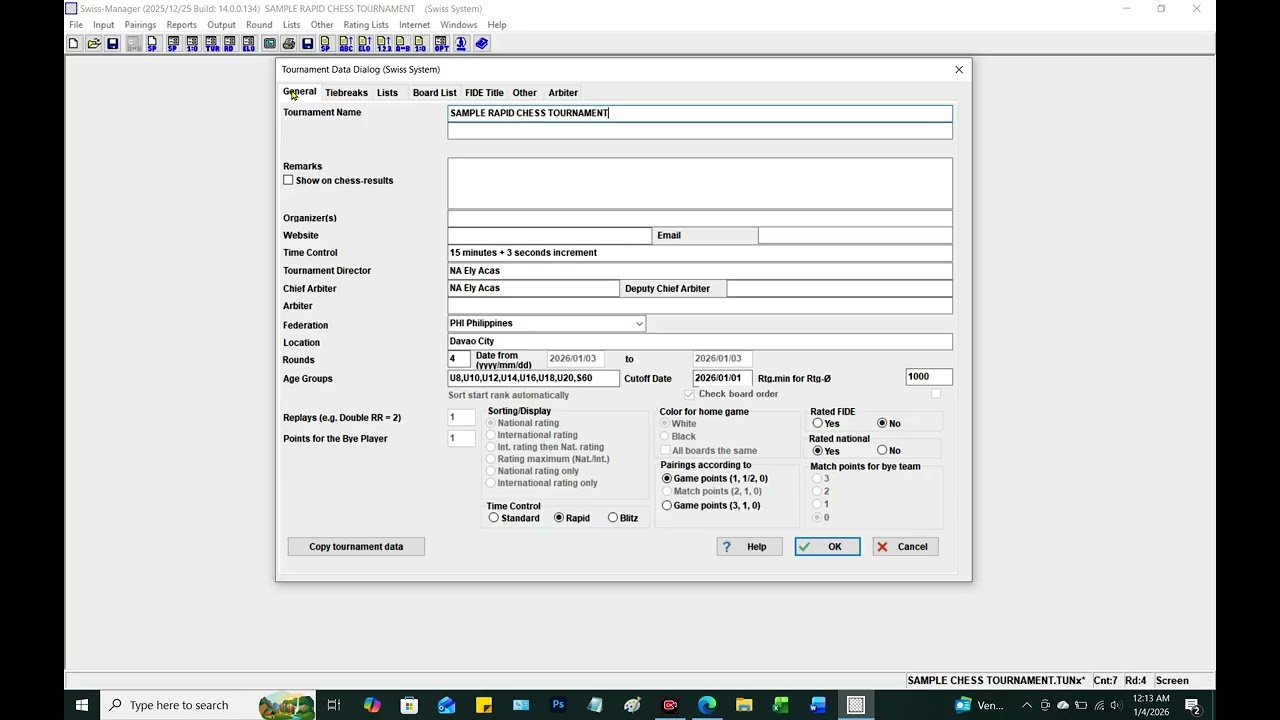Open Sticky Notes from the taskbar
This screenshot has height=720, width=1280.
484,705
